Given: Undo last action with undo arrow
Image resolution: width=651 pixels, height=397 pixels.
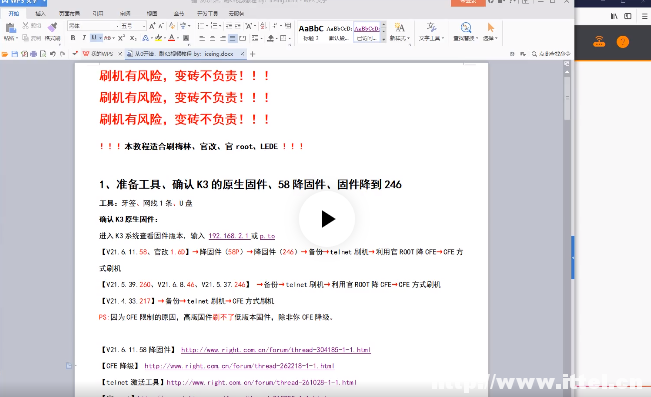Looking at the screenshot, I should click(53, 54).
